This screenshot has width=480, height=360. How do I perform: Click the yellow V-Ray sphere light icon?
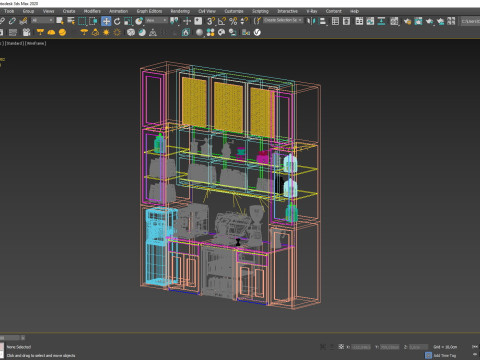(x=62, y=32)
